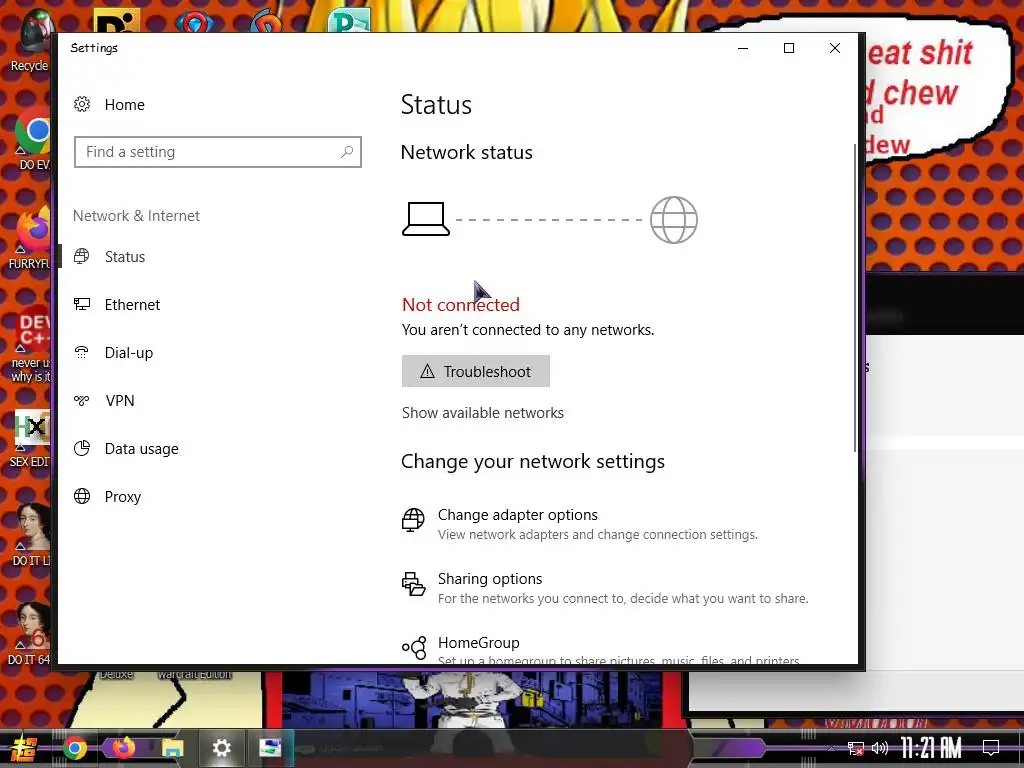
Task: Select the Proxy globe icon in sidebar
Action: coord(82,496)
